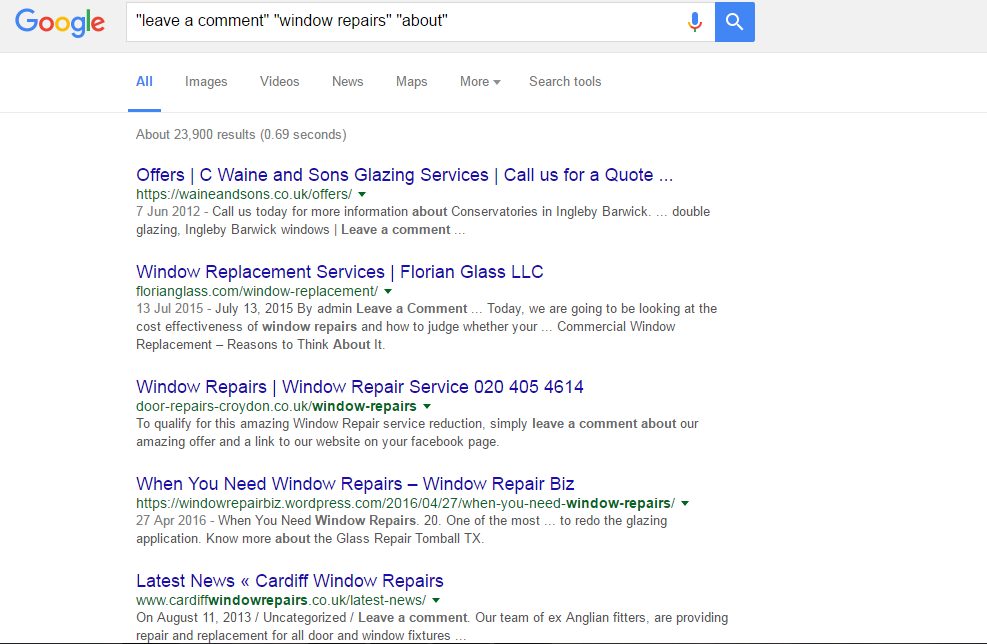Switch to the Images tab
Screen dimensions: 987x644
[206, 82]
